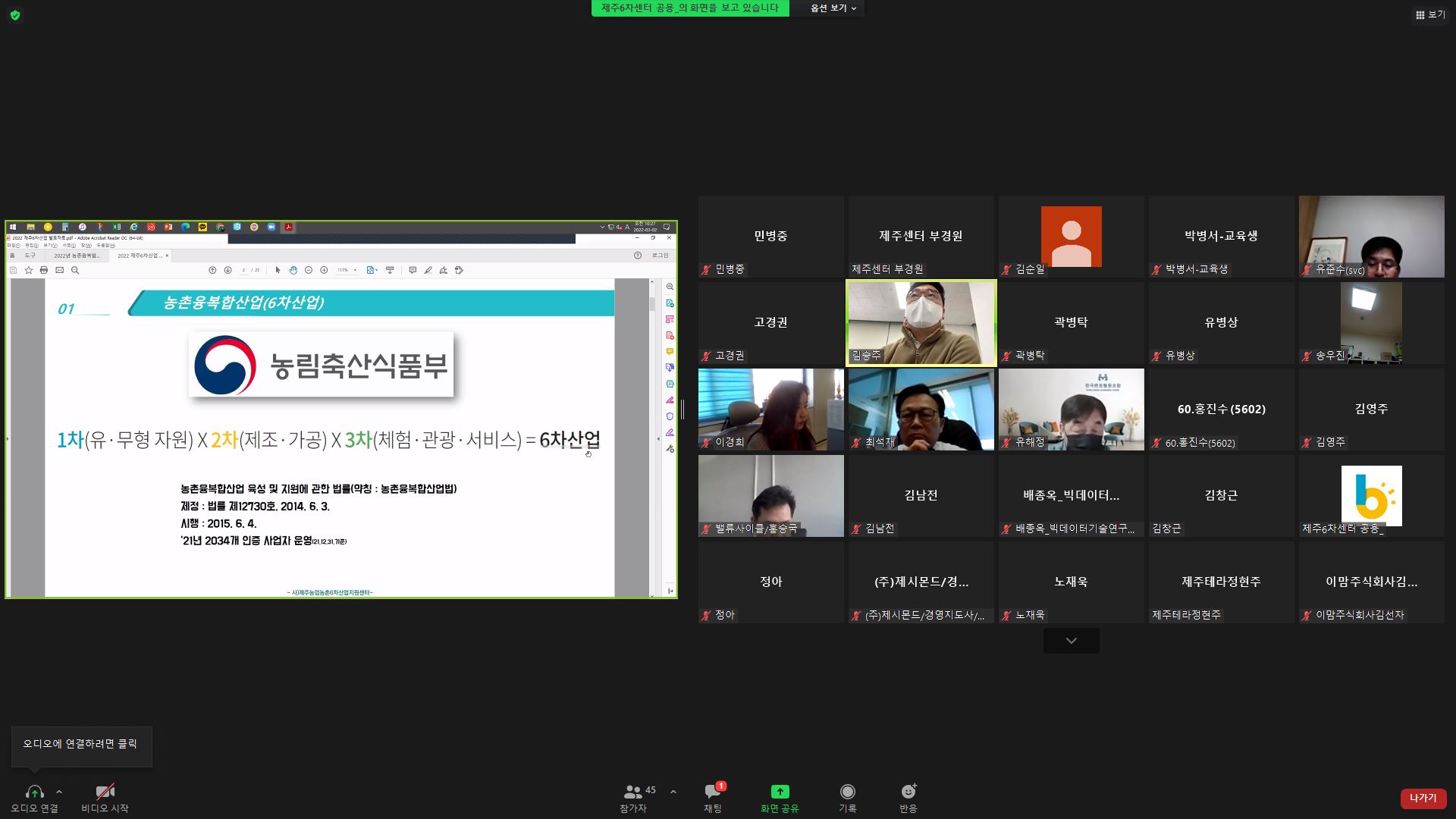Click the green screen sharing notification banner
The image size is (1456, 819).
coord(689,8)
